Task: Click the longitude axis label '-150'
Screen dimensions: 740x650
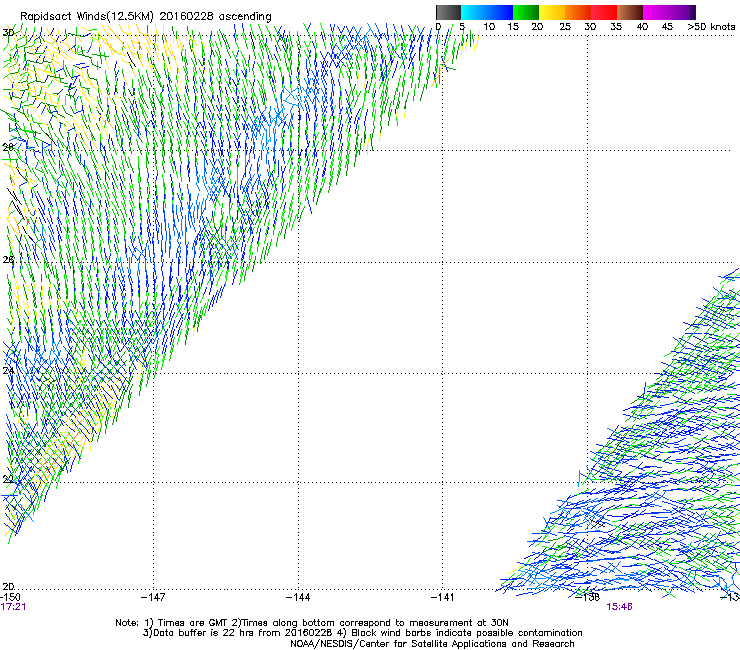Action: (x=10, y=597)
